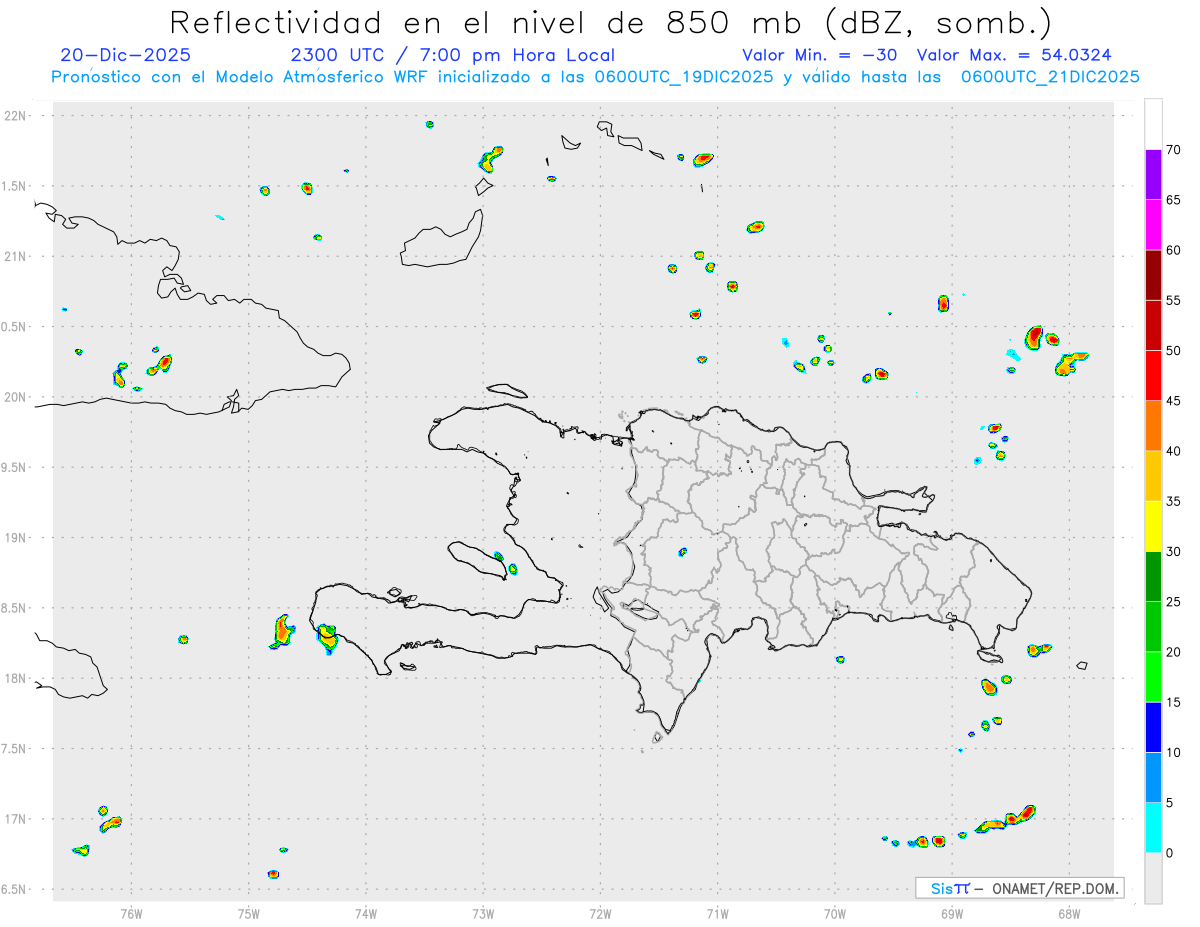
Task: Select the gray below-zero legend swatch
Action: [x=1153, y=878]
